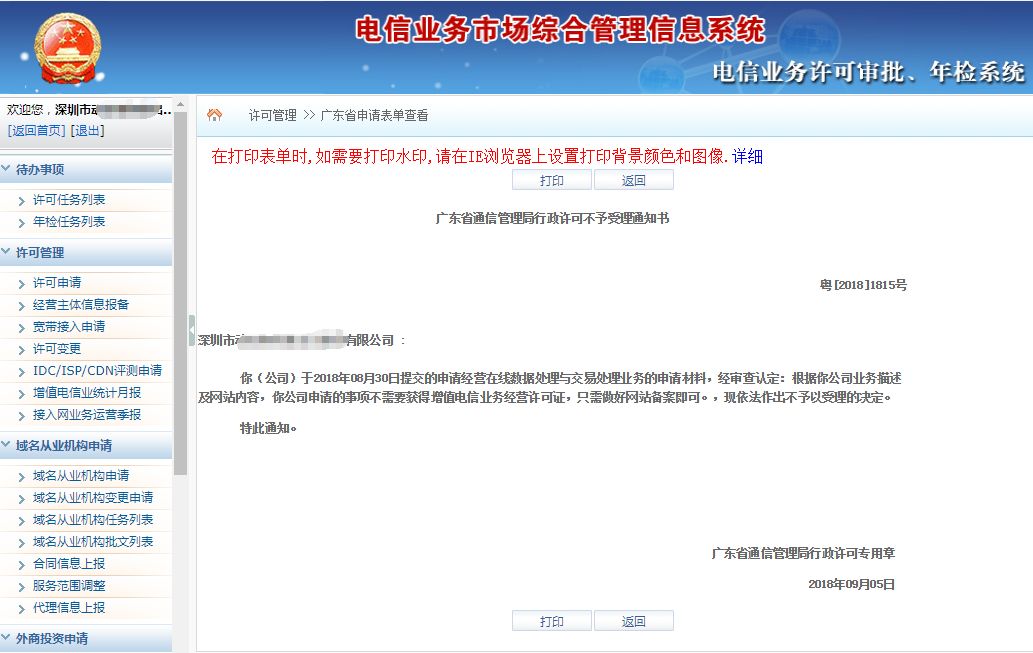Viewport: 1033px width, 653px height.
Task: Click the date 2018年09月05日
Action: pyautogui.click(x=851, y=584)
